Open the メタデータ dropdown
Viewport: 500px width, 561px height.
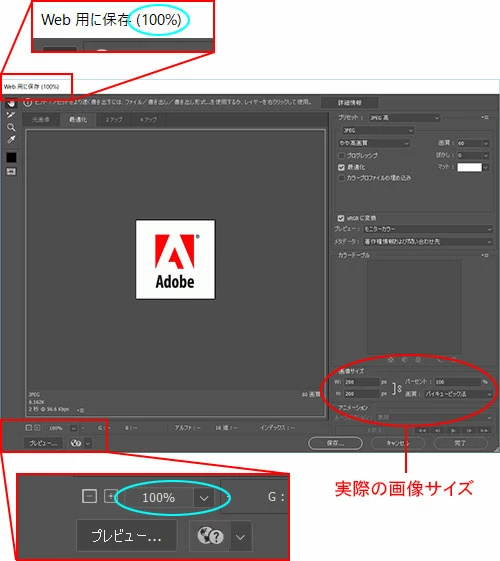(x=428, y=242)
